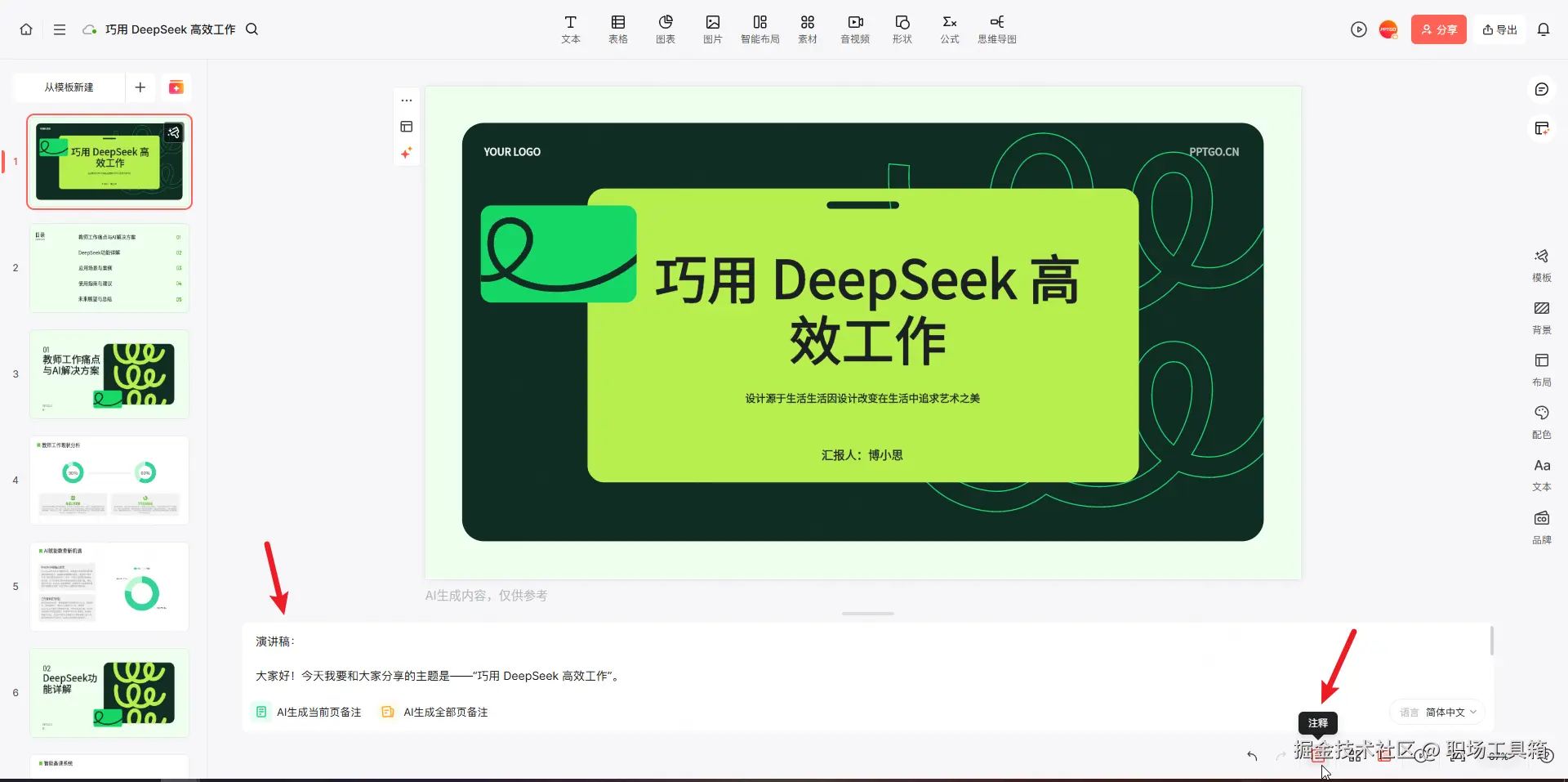This screenshot has width=1568, height=782.
Task: Insert a text box with 文本 tool
Action: pos(571,29)
